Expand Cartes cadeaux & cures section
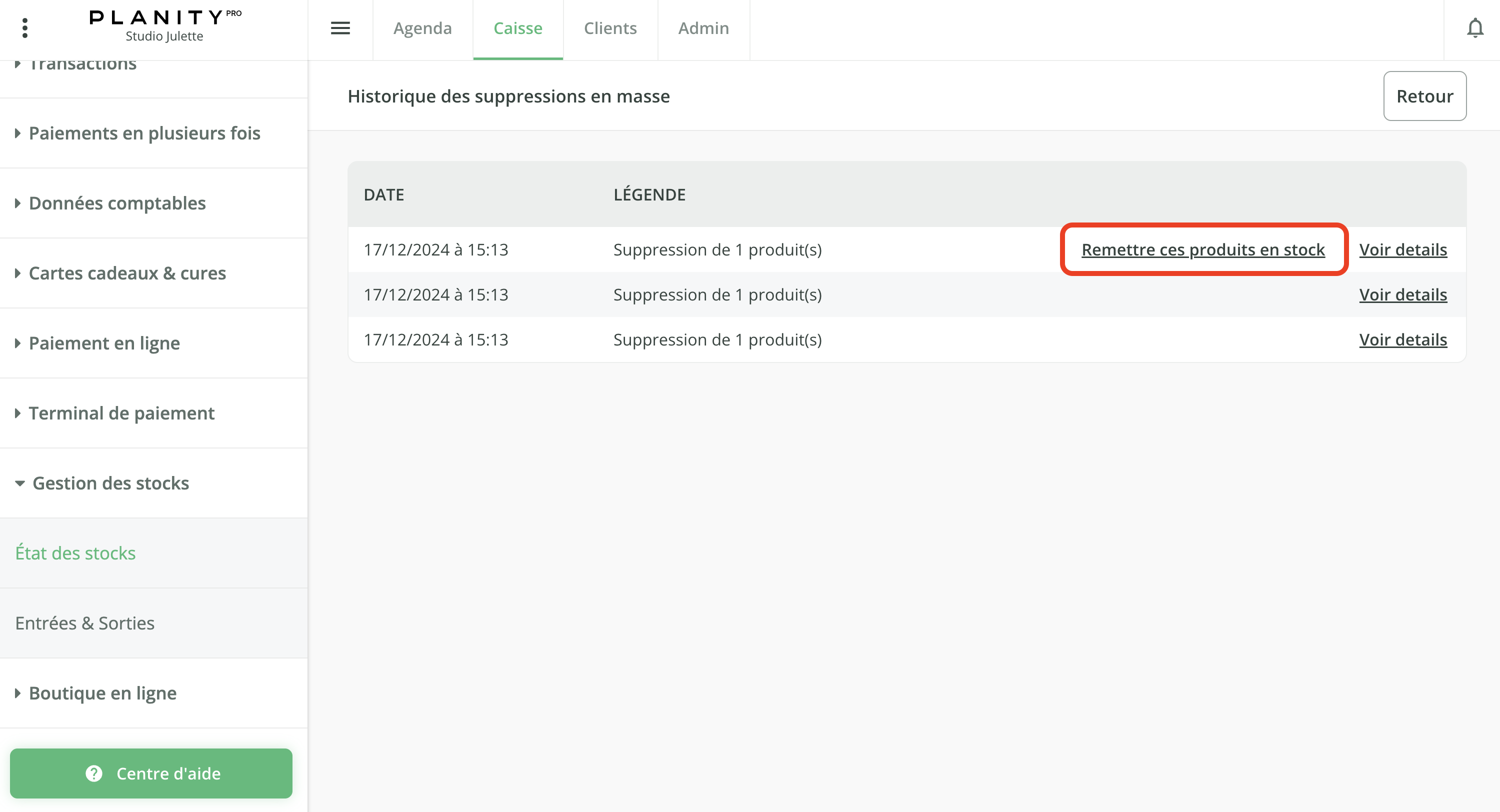 pos(127,273)
